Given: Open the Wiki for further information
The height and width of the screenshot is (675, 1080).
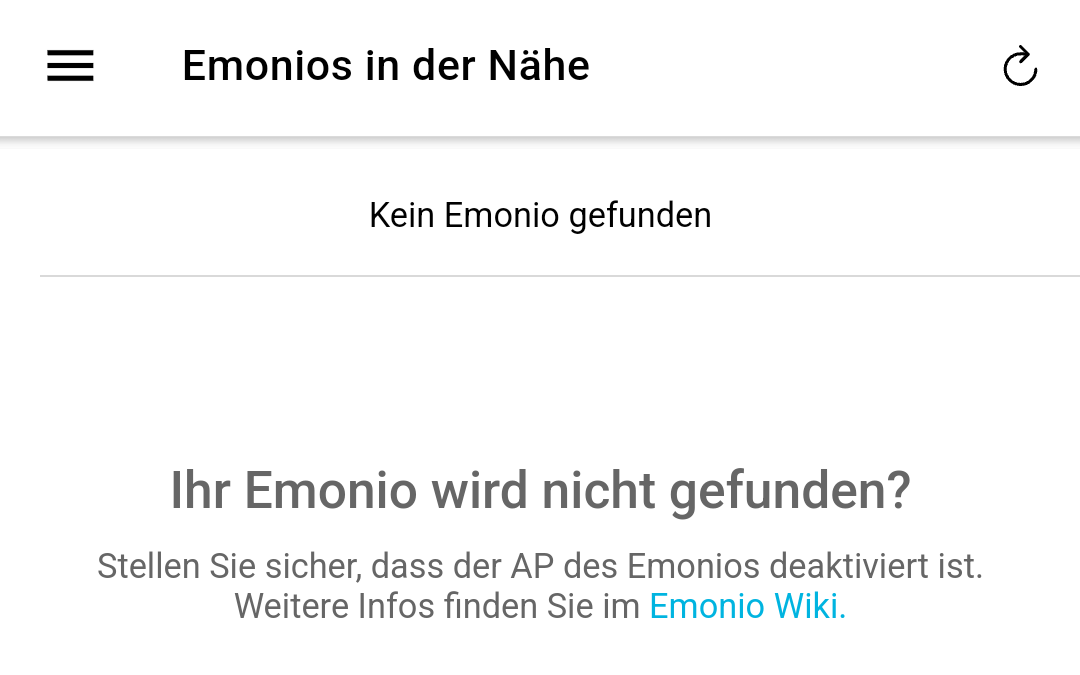Looking at the screenshot, I should point(747,606).
